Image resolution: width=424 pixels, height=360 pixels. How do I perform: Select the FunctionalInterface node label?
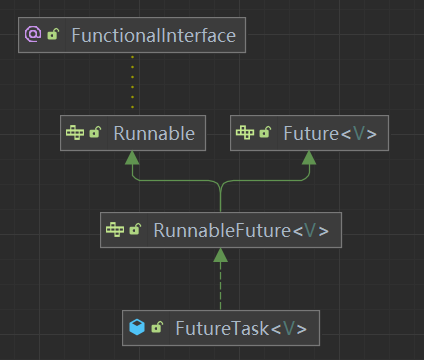pyautogui.click(x=154, y=35)
